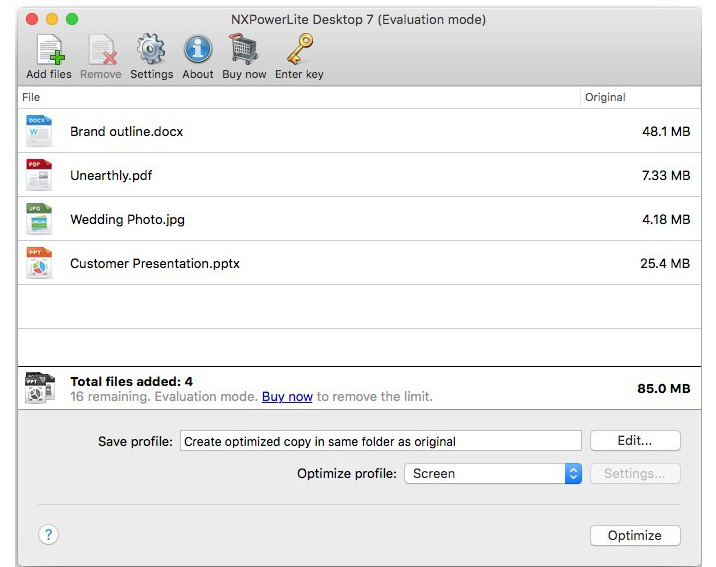Minimize the window with the yellow button
The width and height of the screenshot is (716, 567).
[52, 19]
